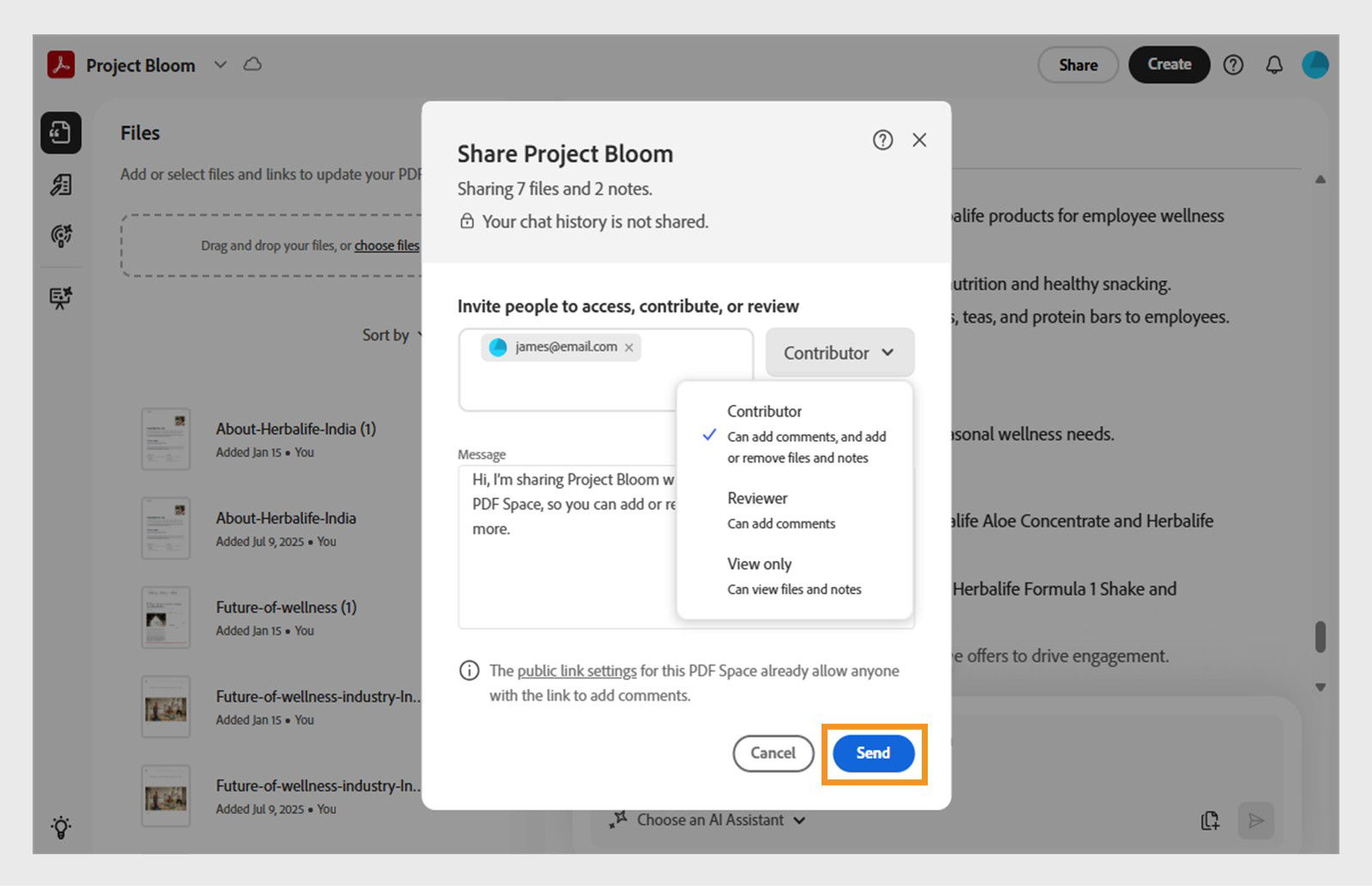Click the Adobe Acrobat logo
Image resolution: width=1372 pixels, height=886 pixels.
click(x=61, y=64)
